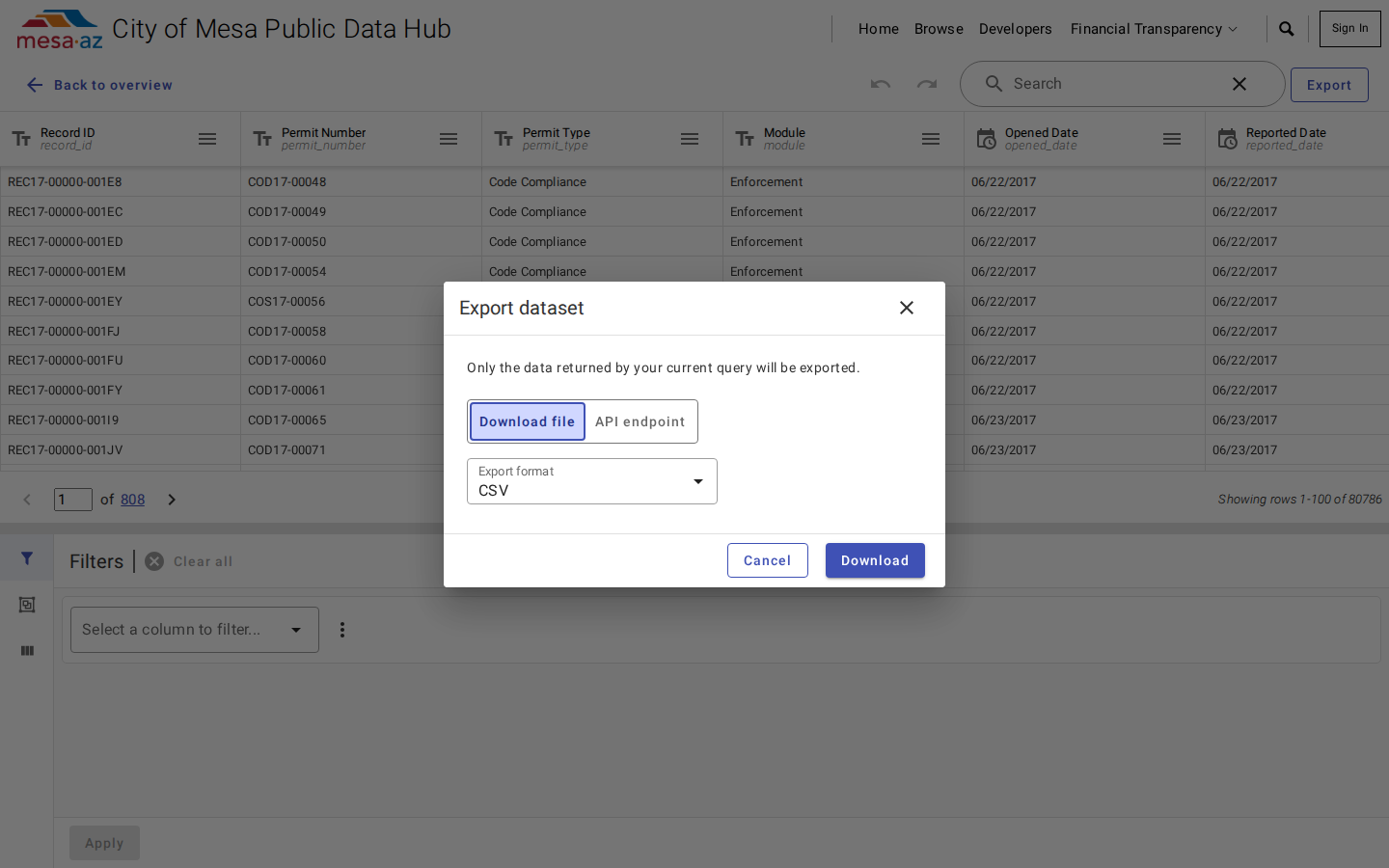1389x868 pixels.
Task: Open Permit Type column menu
Action: point(690,139)
